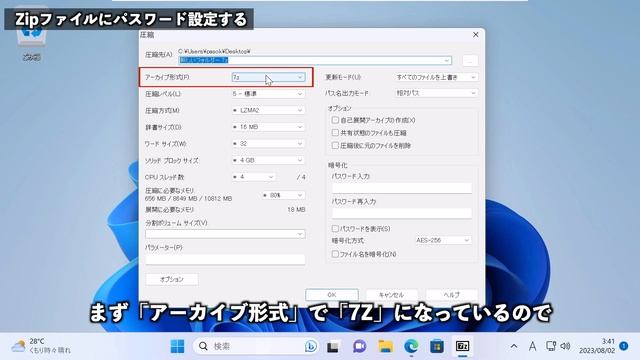Screen dimensions: 640x360
Task: Open update mode dropdown
Action: (436, 77)
